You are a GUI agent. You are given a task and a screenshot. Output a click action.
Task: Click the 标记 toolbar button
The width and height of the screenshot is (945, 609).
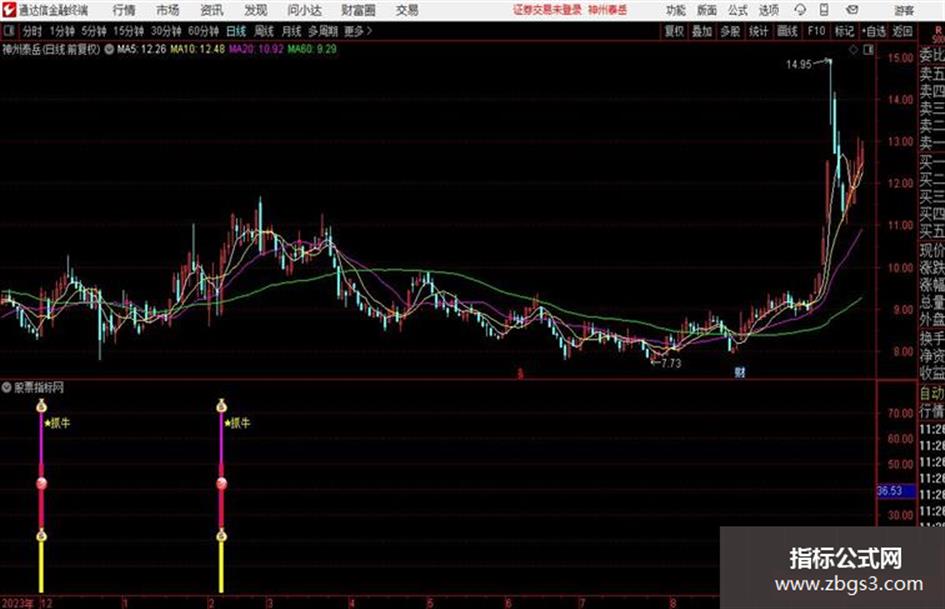[x=844, y=31]
